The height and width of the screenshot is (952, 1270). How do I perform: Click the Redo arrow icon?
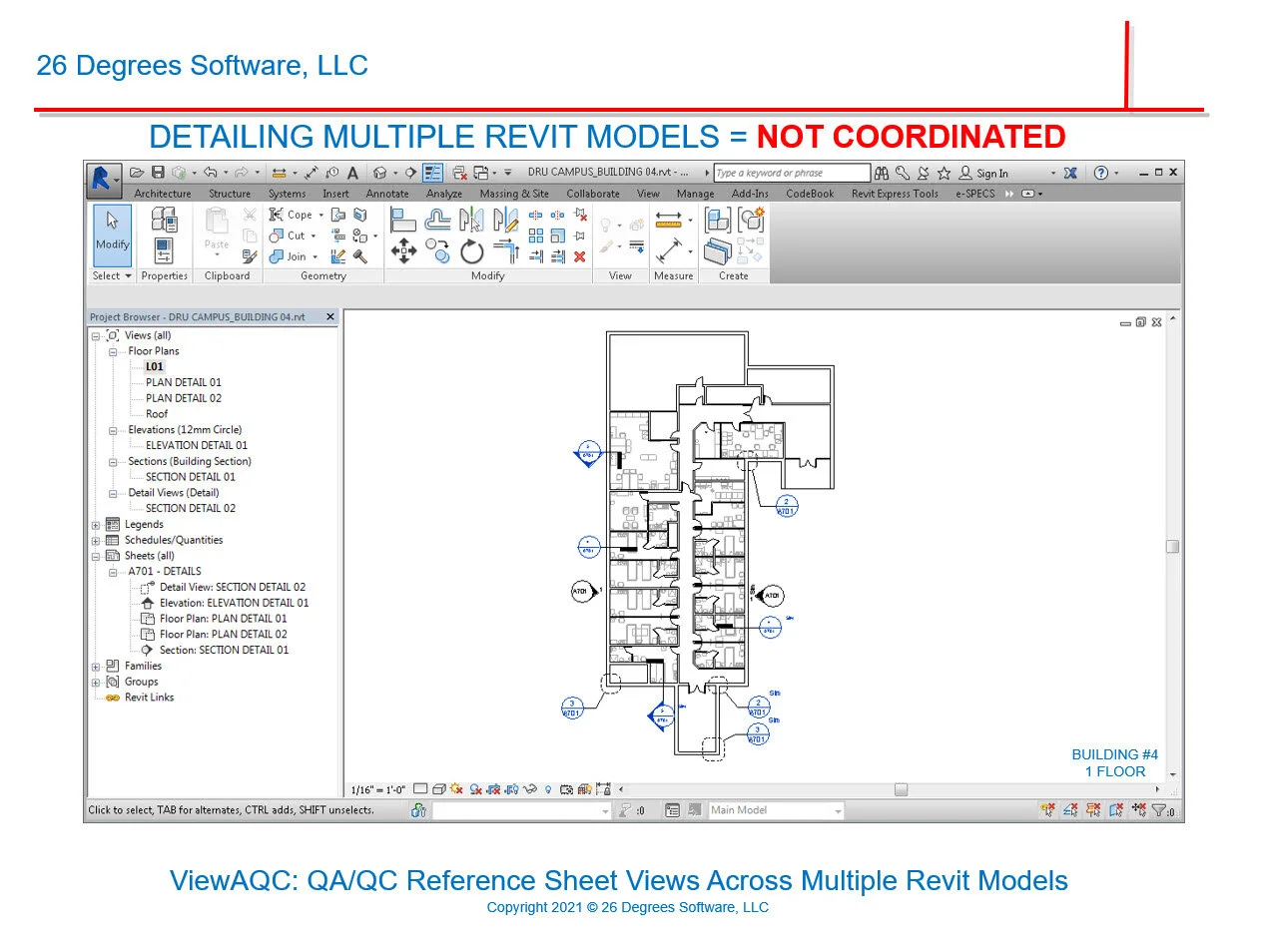tap(242, 173)
